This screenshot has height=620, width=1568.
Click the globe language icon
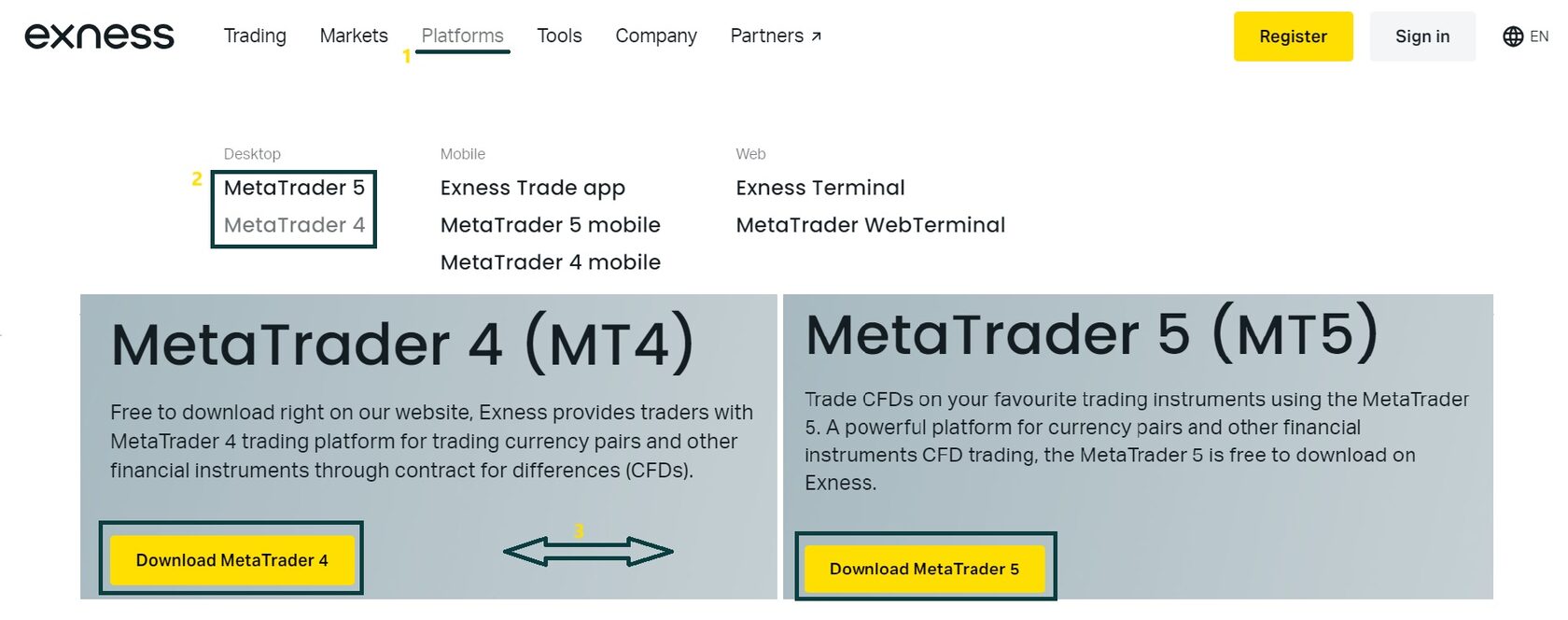[1513, 36]
